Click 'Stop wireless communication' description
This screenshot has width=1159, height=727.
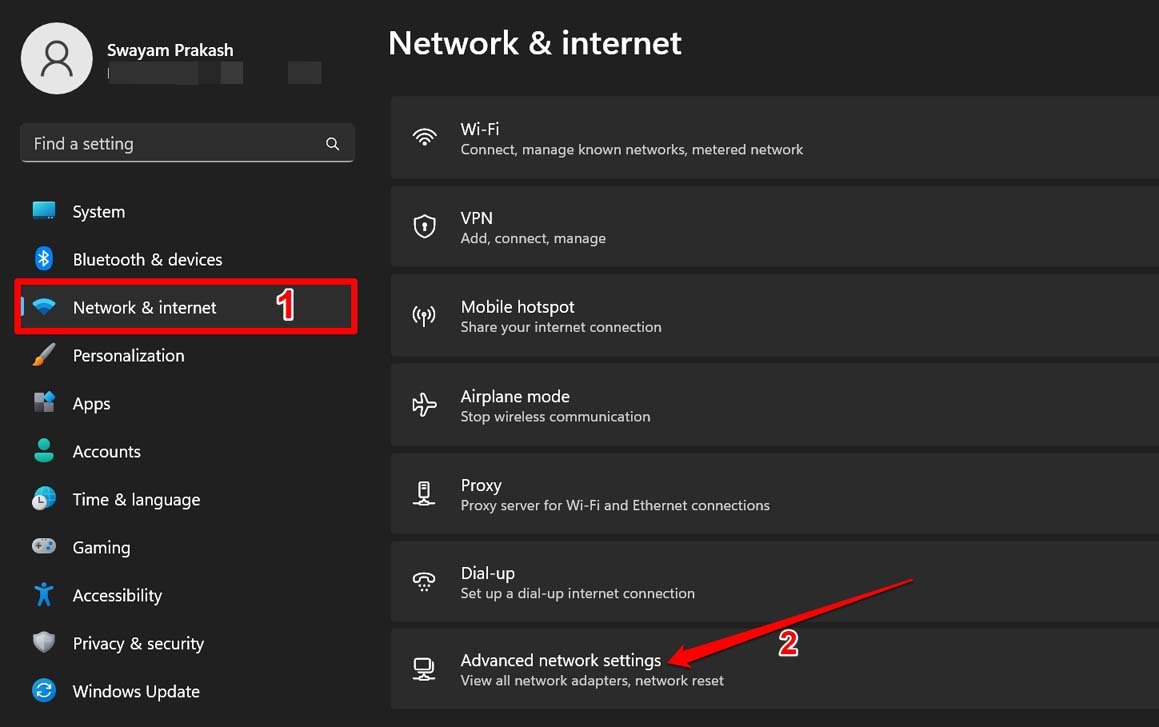pos(555,417)
